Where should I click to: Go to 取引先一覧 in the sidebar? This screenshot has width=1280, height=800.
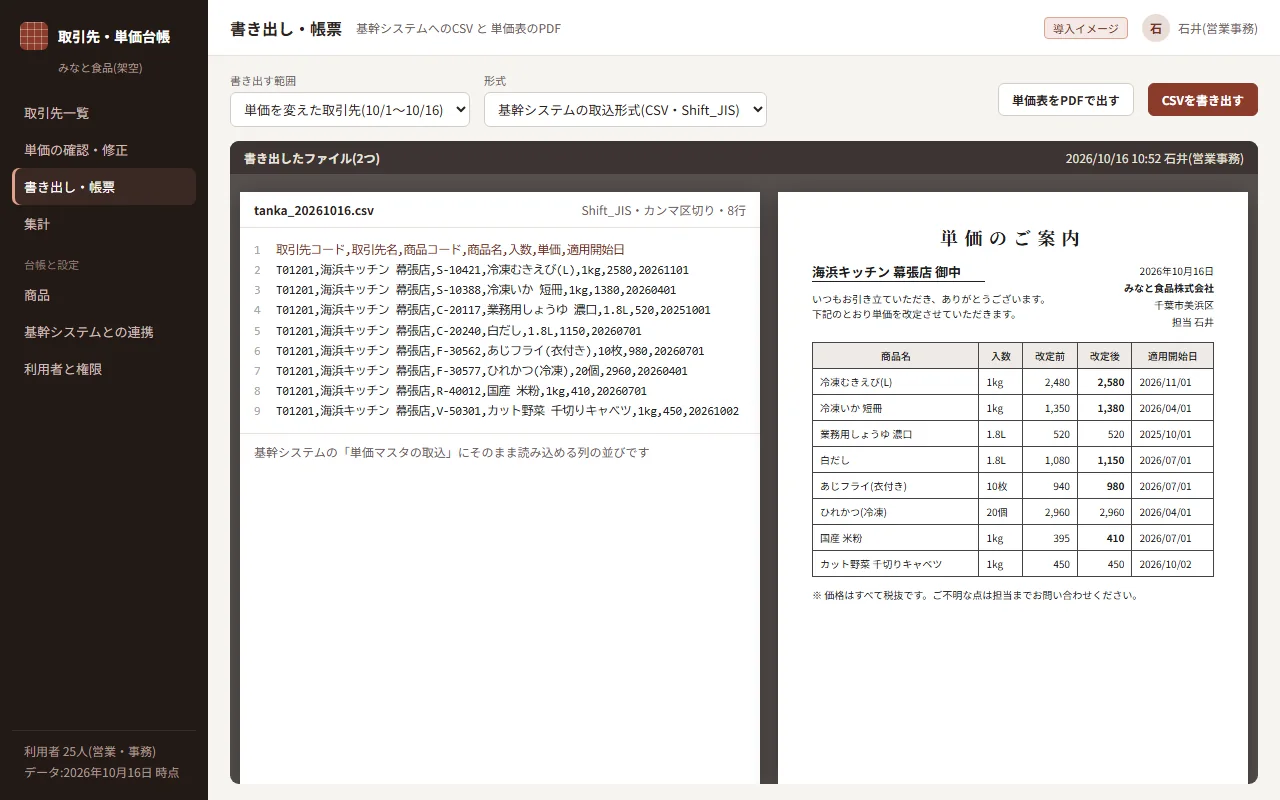coord(104,113)
